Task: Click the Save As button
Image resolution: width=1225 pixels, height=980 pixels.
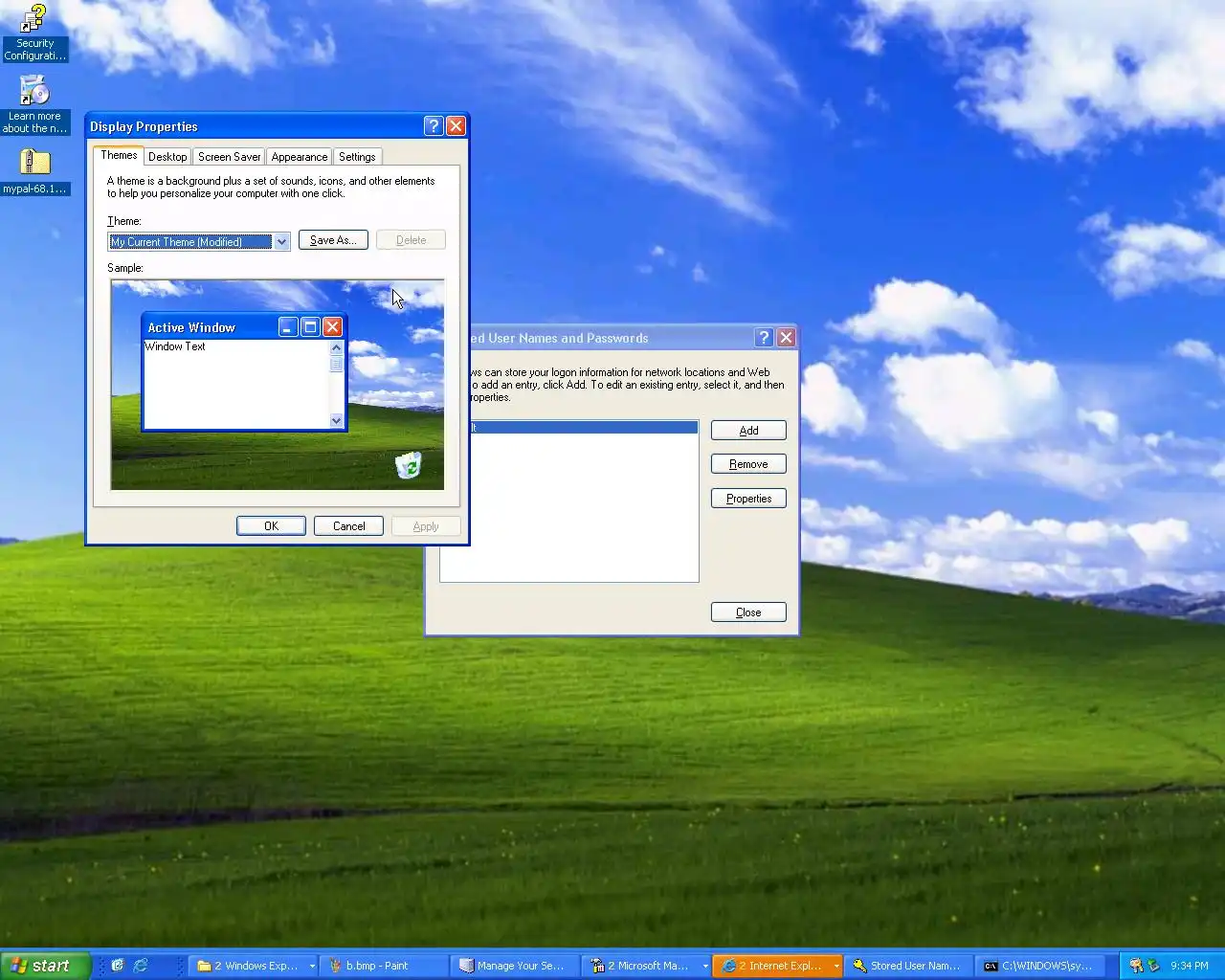Action: [x=333, y=240]
